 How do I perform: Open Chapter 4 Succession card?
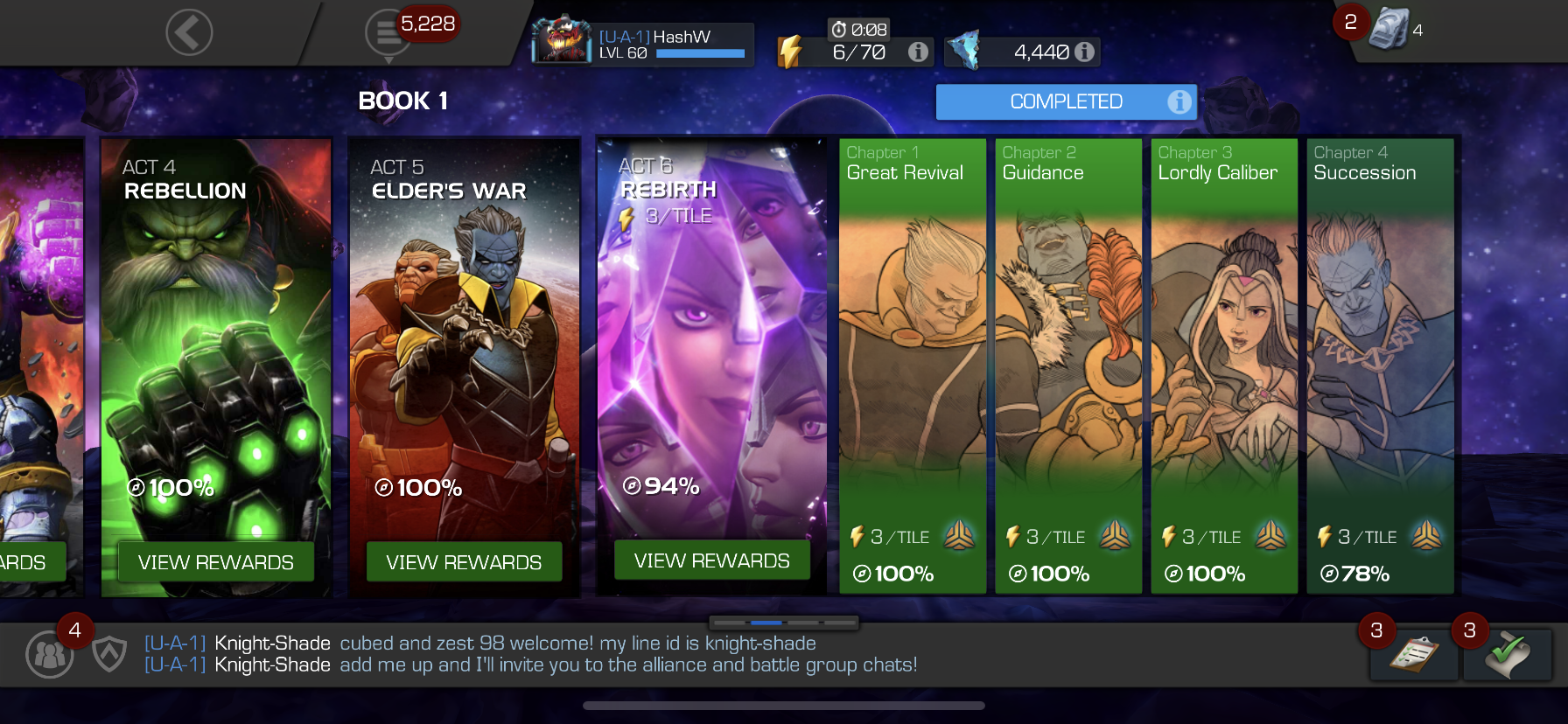point(1380,366)
